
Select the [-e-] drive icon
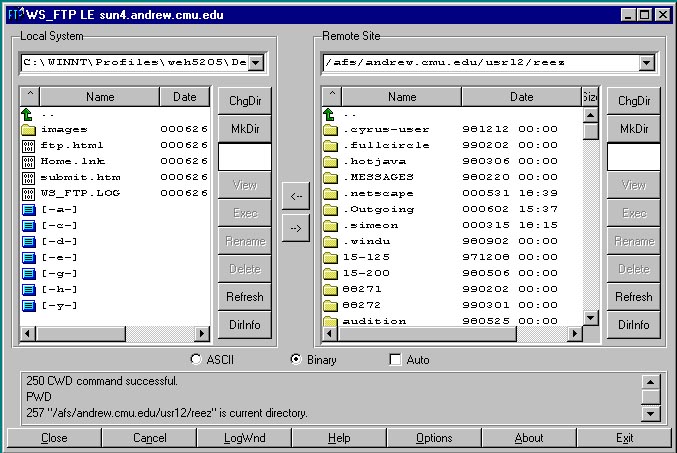click(x=28, y=258)
